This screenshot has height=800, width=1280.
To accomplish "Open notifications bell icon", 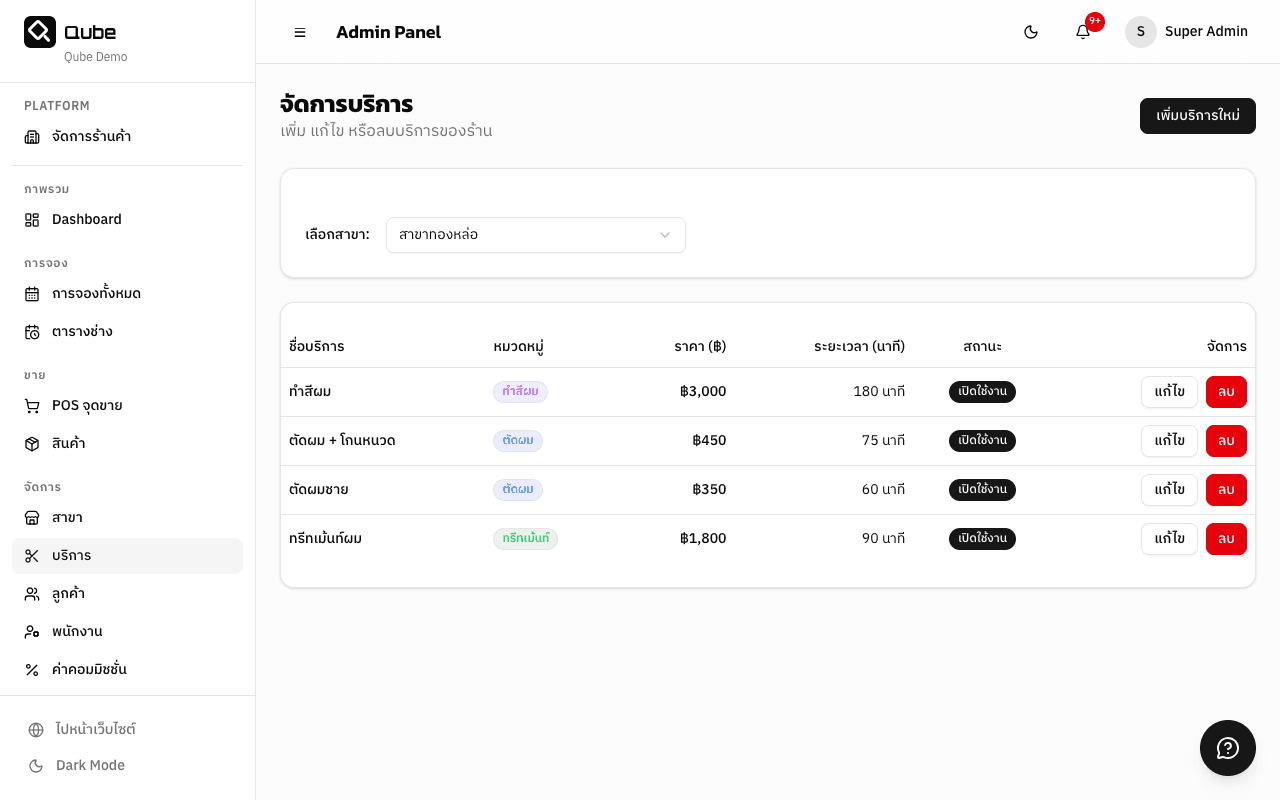I will [x=1083, y=32].
